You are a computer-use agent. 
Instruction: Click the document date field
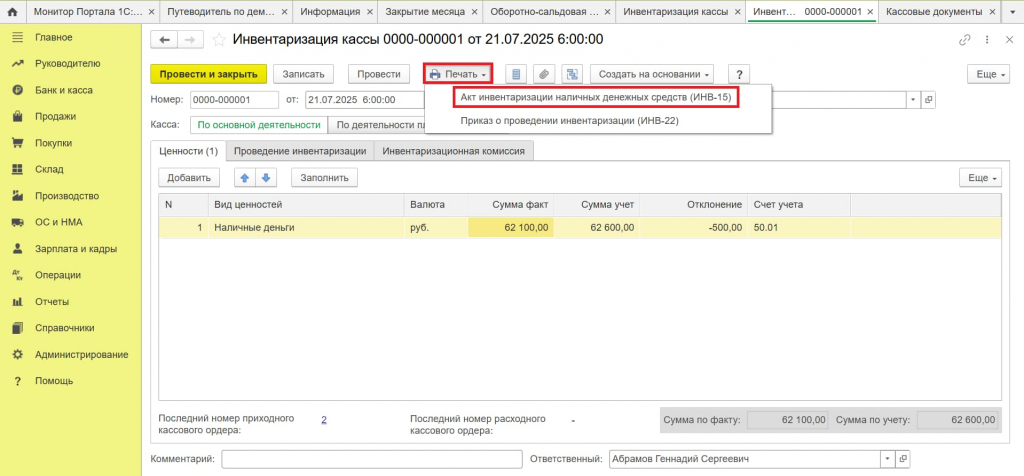(362, 101)
